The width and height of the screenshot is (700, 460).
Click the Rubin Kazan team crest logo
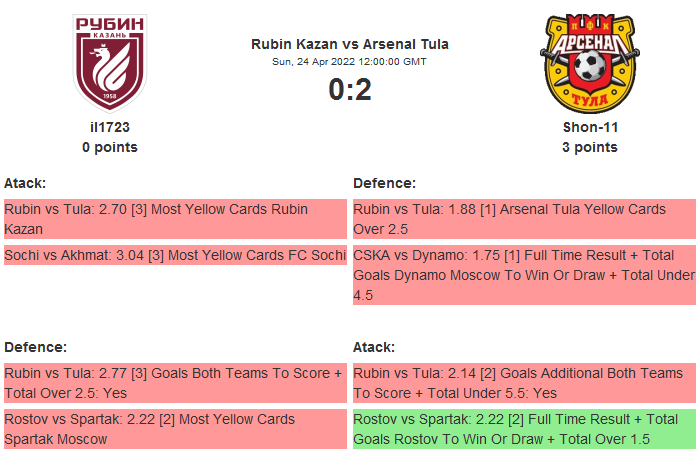(110, 61)
